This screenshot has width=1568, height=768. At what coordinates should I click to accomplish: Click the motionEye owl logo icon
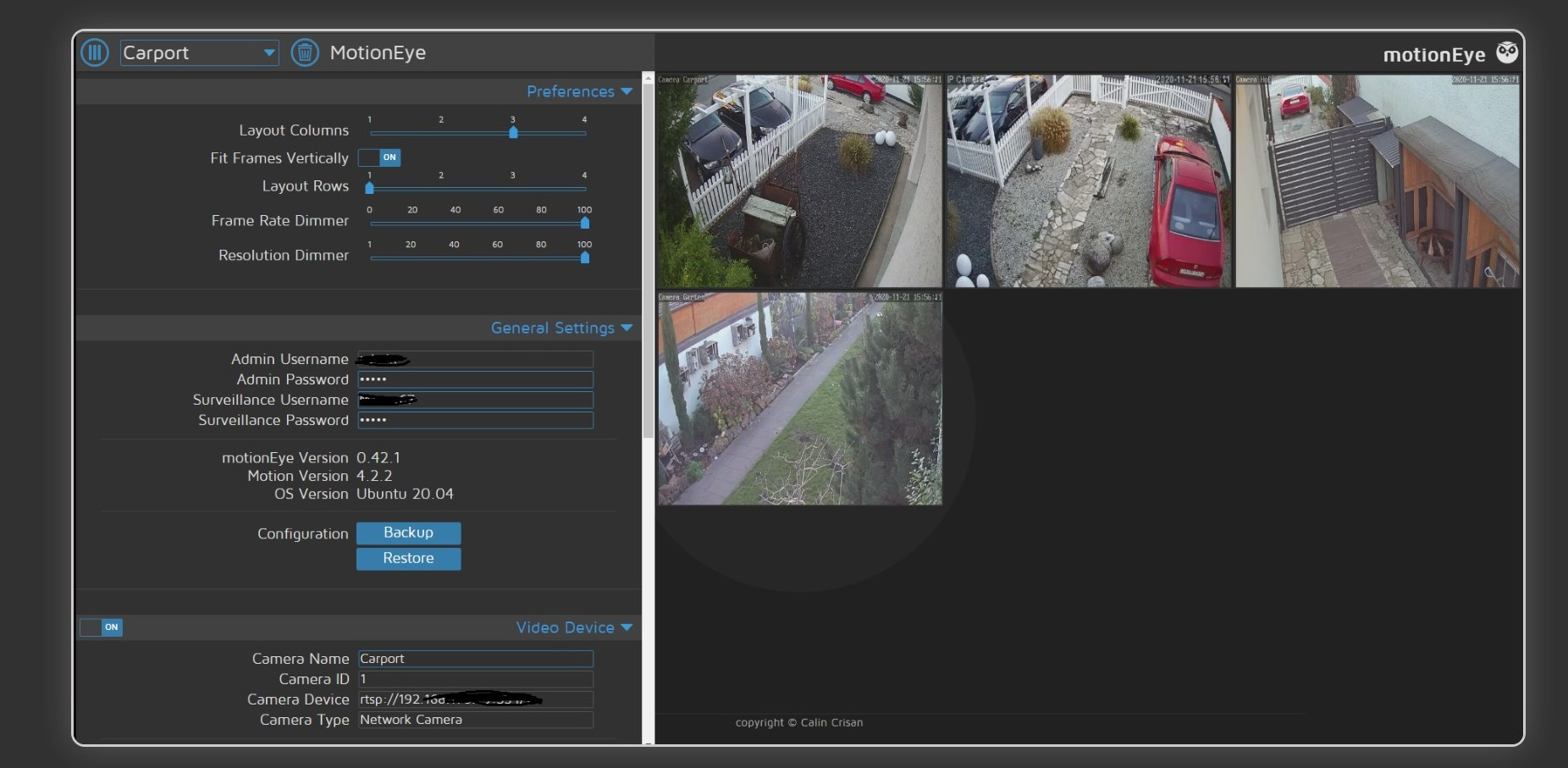(x=1507, y=52)
